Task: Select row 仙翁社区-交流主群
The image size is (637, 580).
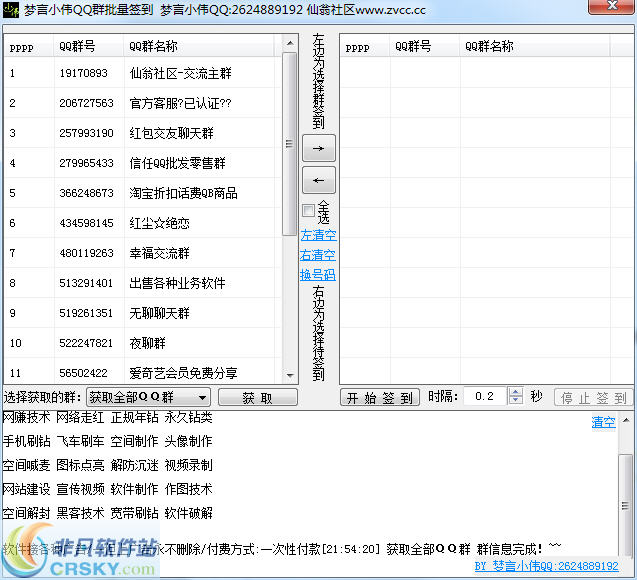Action: [142, 73]
